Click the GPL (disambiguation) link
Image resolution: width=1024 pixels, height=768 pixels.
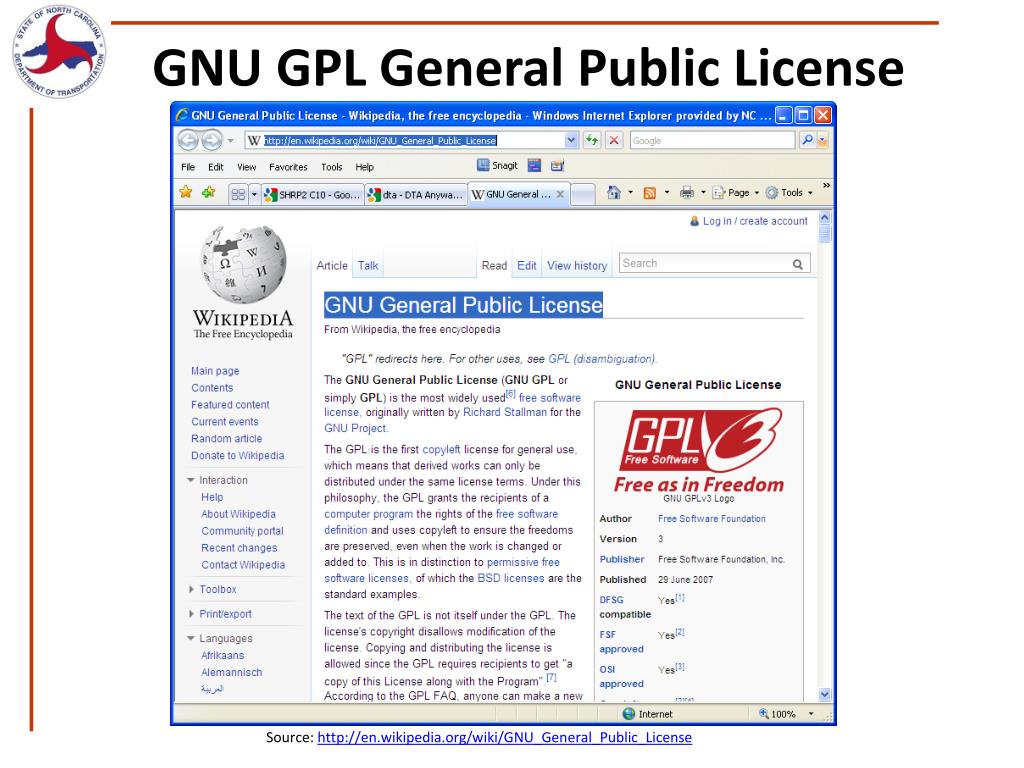602,359
